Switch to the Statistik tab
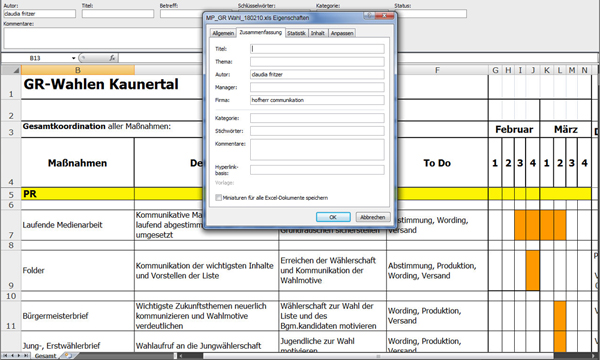Image resolution: width=600 pixels, height=360 pixels. click(x=296, y=33)
